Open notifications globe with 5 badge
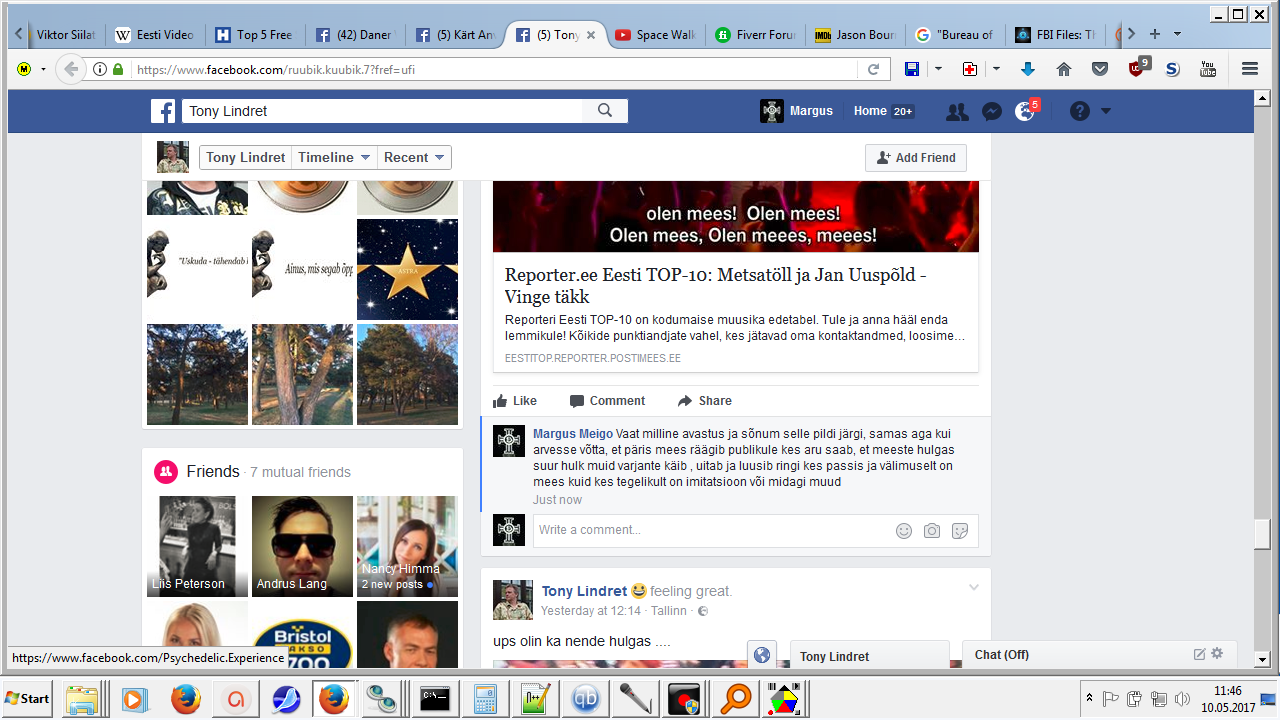 (1027, 110)
